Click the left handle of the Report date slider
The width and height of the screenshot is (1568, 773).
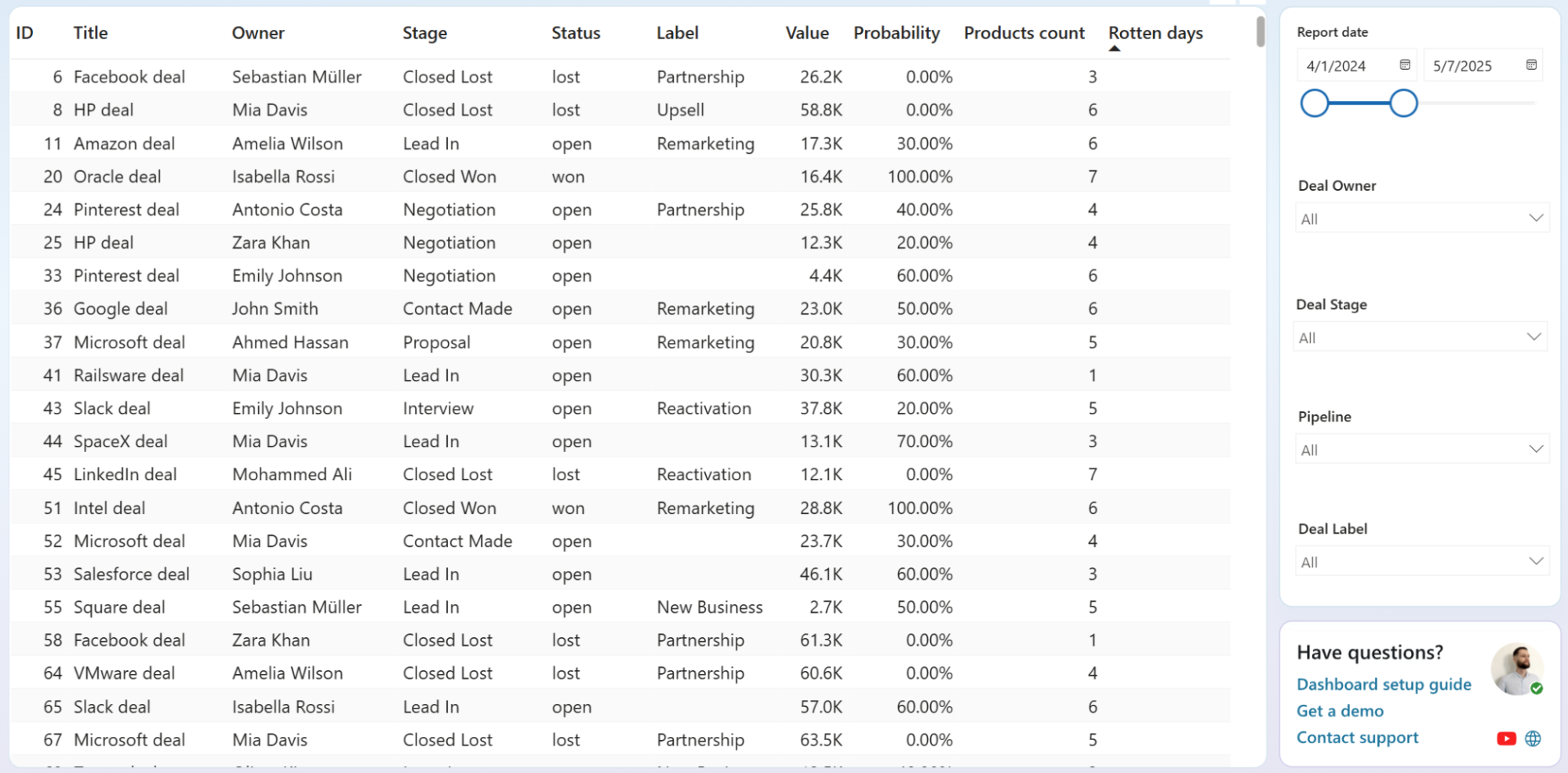click(1315, 103)
